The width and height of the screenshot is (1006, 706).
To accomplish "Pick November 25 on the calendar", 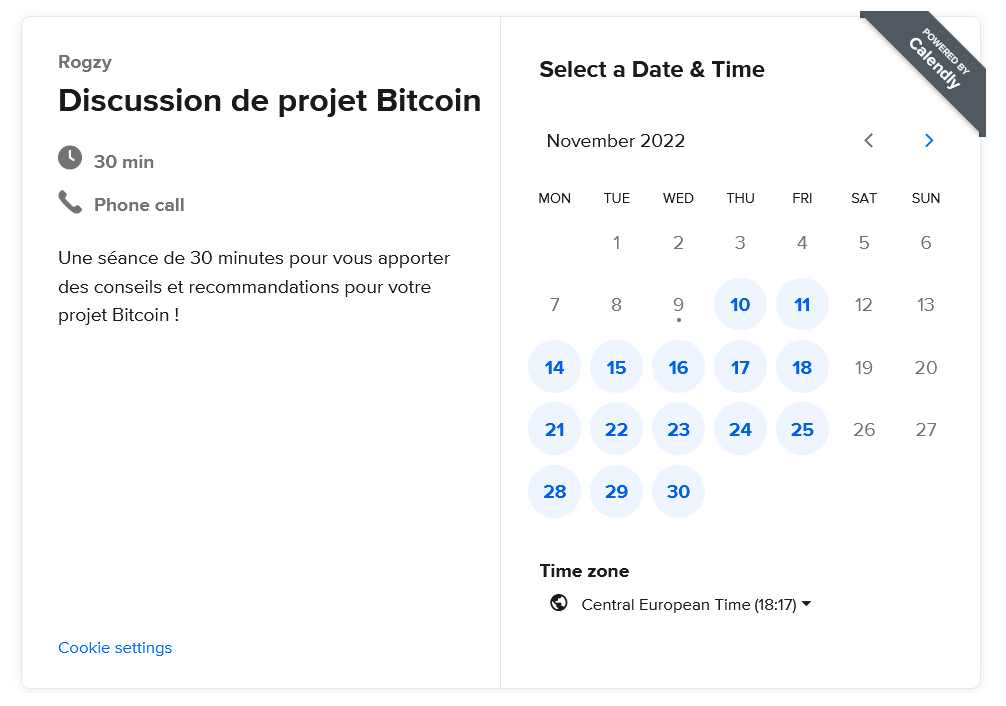I will [x=802, y=429].
